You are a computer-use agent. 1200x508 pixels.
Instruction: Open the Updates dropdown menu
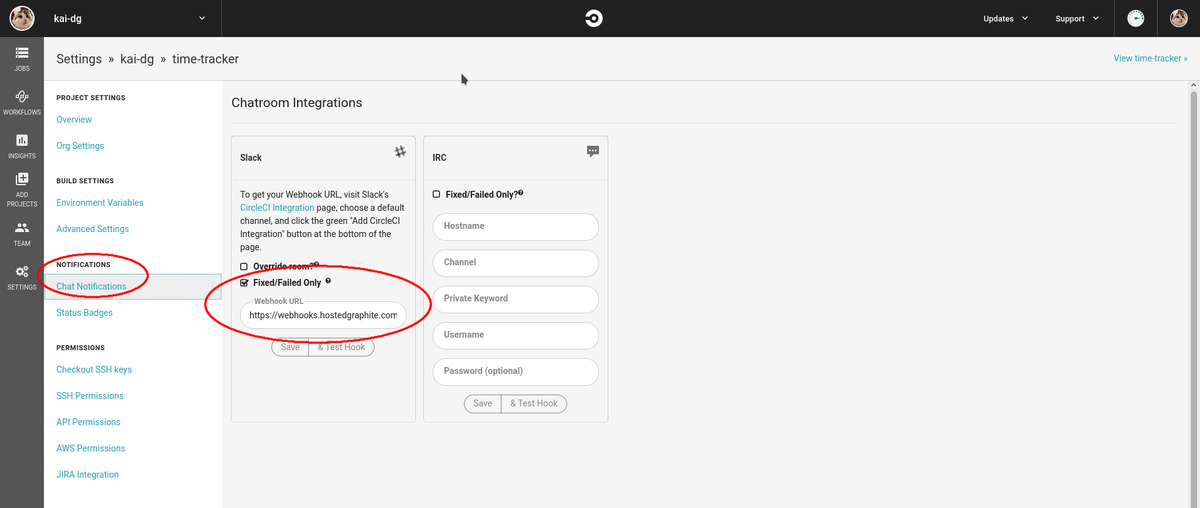pos(1005,18)
